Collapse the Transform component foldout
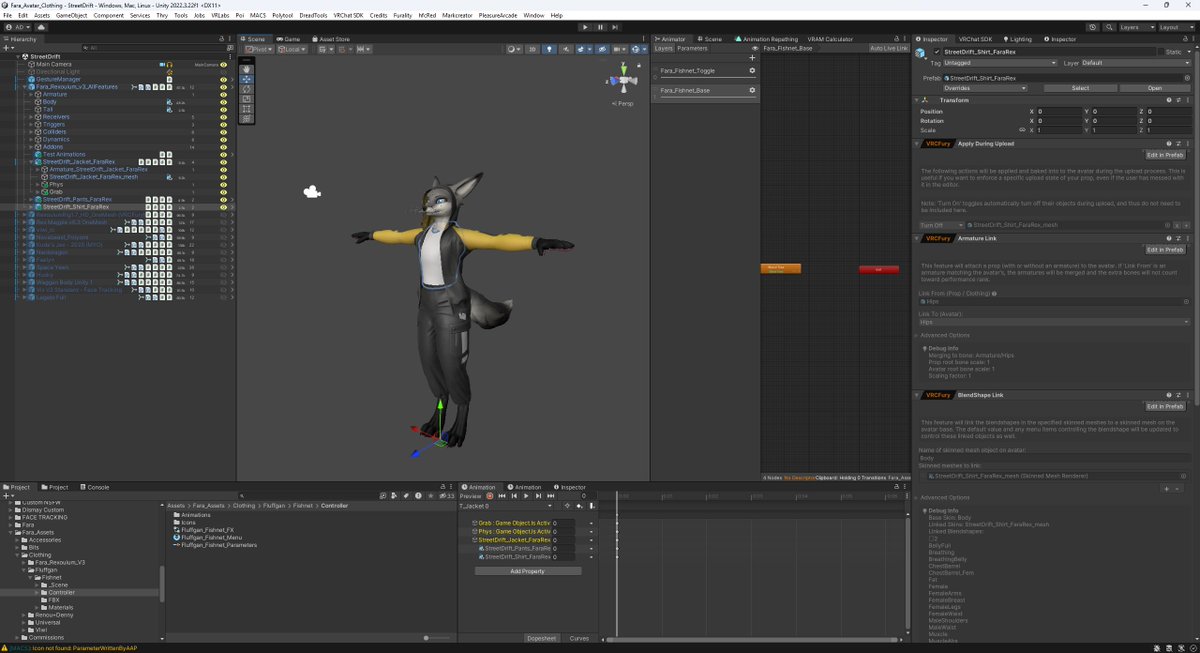This screenshot has width=1200, height=653. [x=917, y=100]
